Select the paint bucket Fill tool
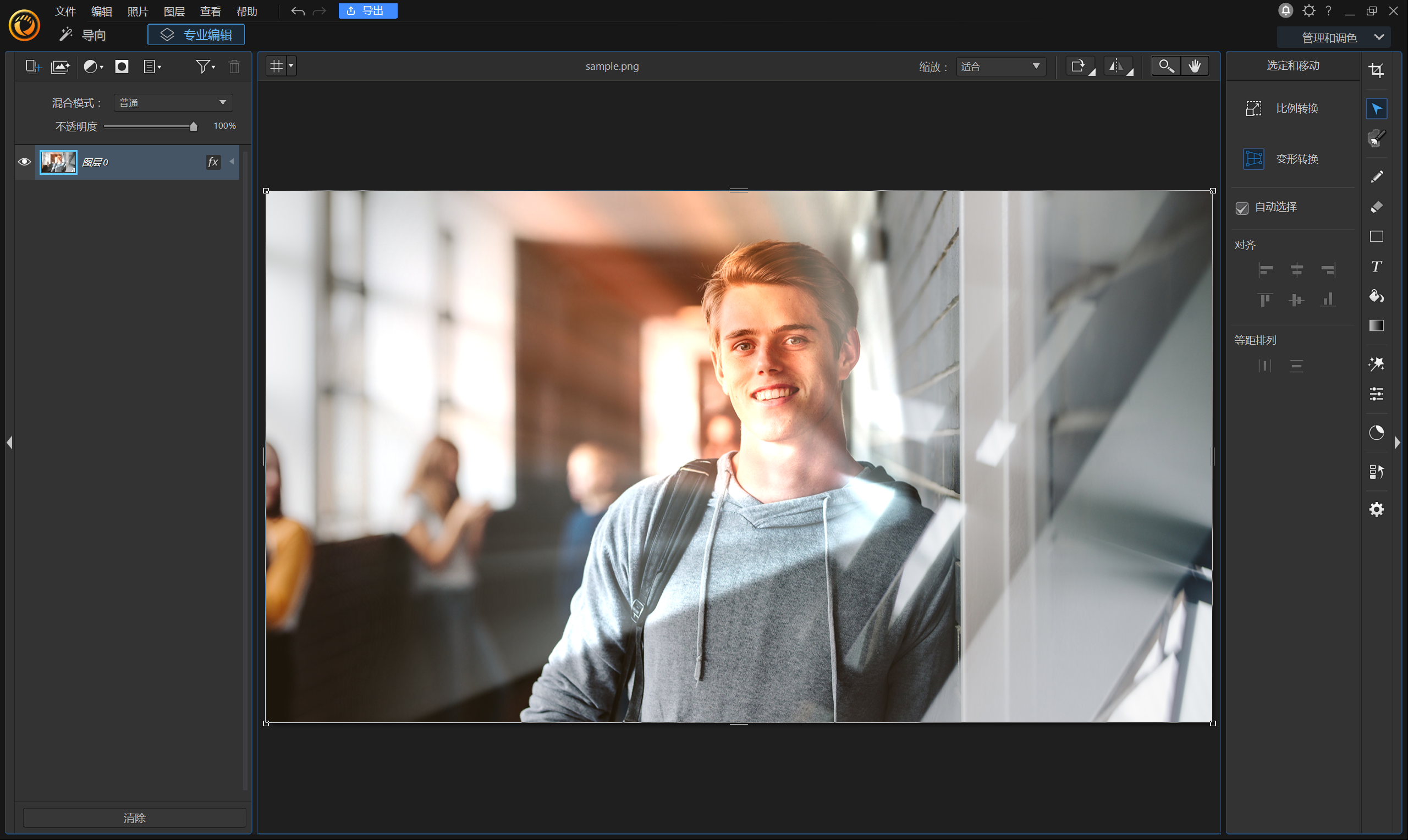Viewport: 1408px width, 840px height. 1376,296
